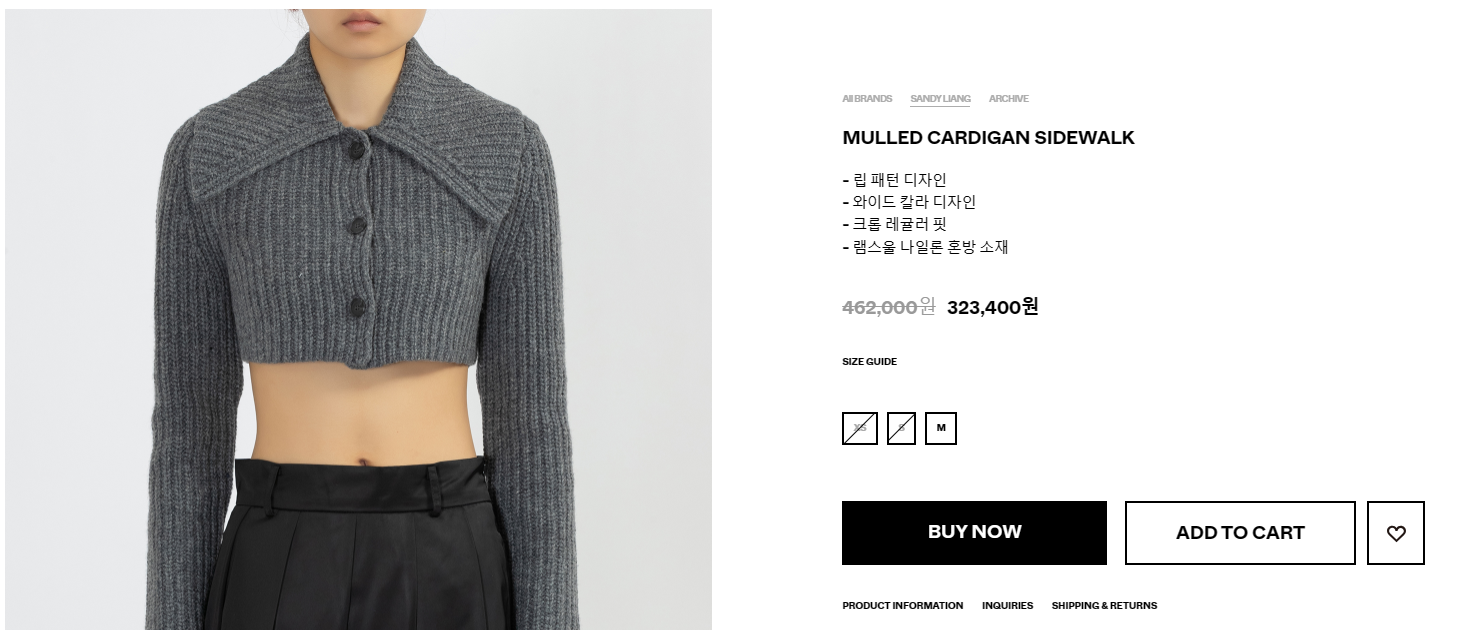Select the Mulled Cardigan Sidewalk title
The image size is (1466, 630).
coord(988,138)
